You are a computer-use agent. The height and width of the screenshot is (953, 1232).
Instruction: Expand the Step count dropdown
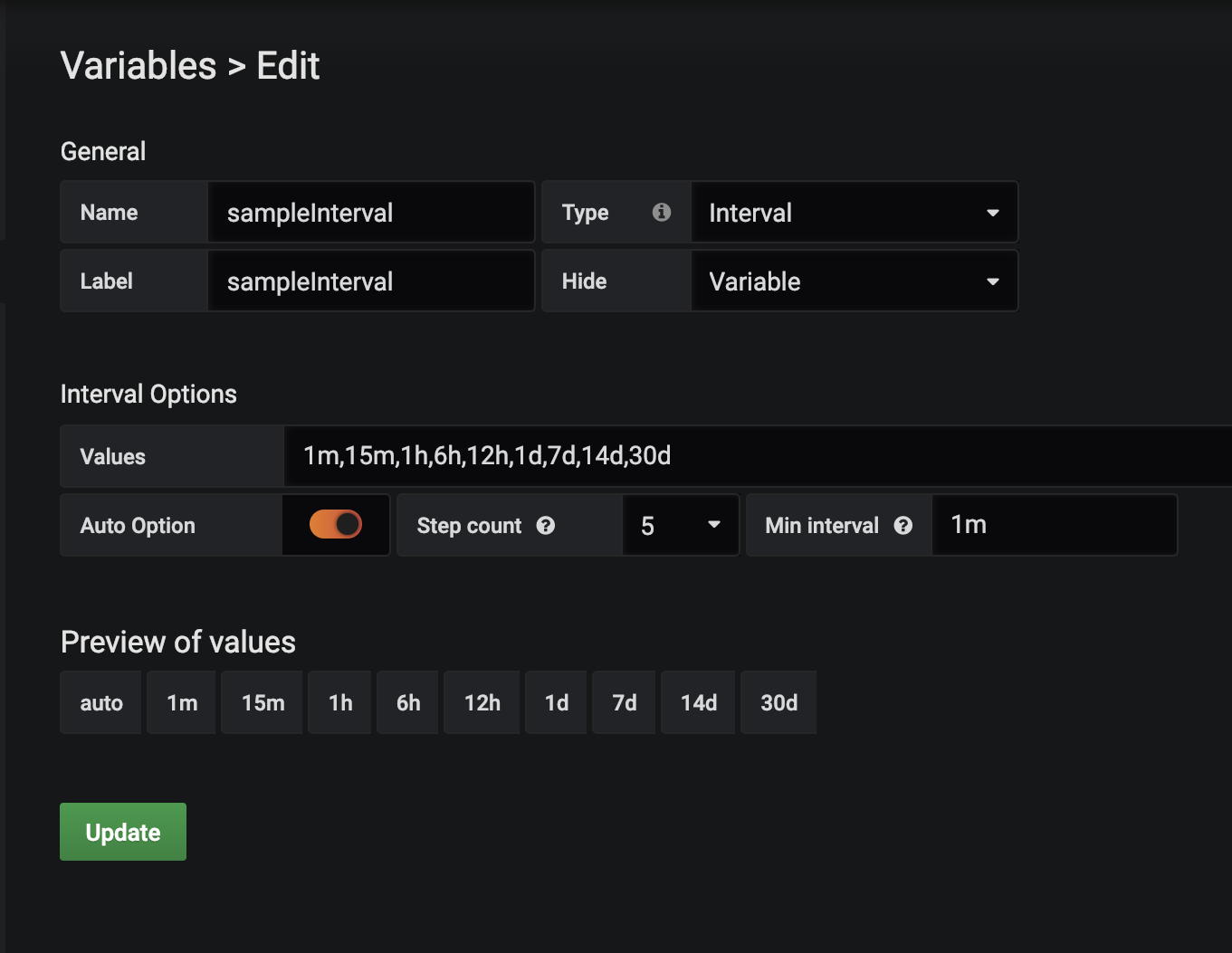click(x=681, y=525)
